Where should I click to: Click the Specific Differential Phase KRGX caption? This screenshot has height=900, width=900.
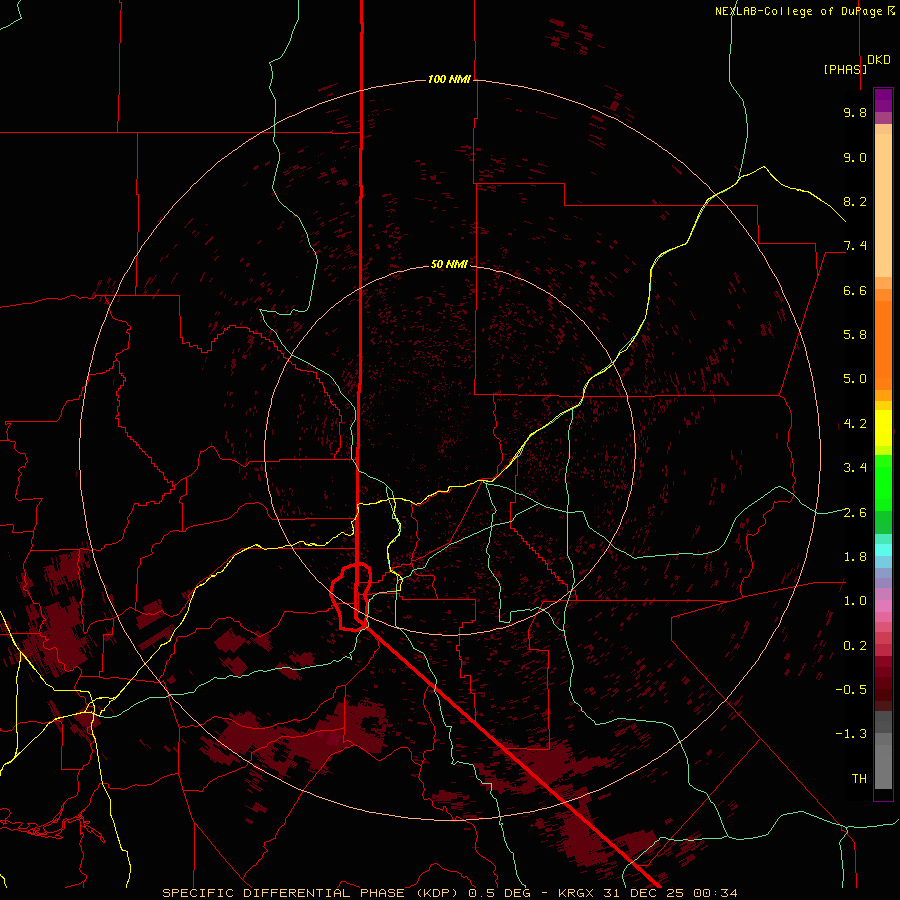coord(449,893)
